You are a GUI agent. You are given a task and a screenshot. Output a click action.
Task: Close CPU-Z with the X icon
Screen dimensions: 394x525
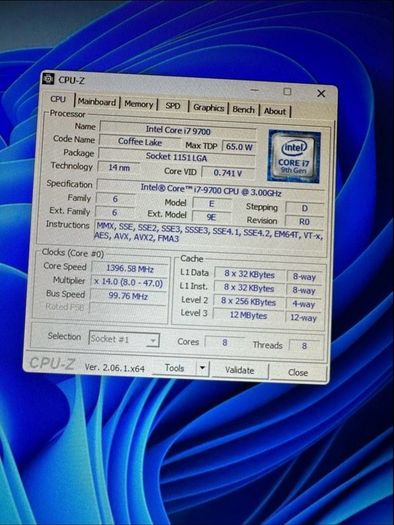(321, 93)
